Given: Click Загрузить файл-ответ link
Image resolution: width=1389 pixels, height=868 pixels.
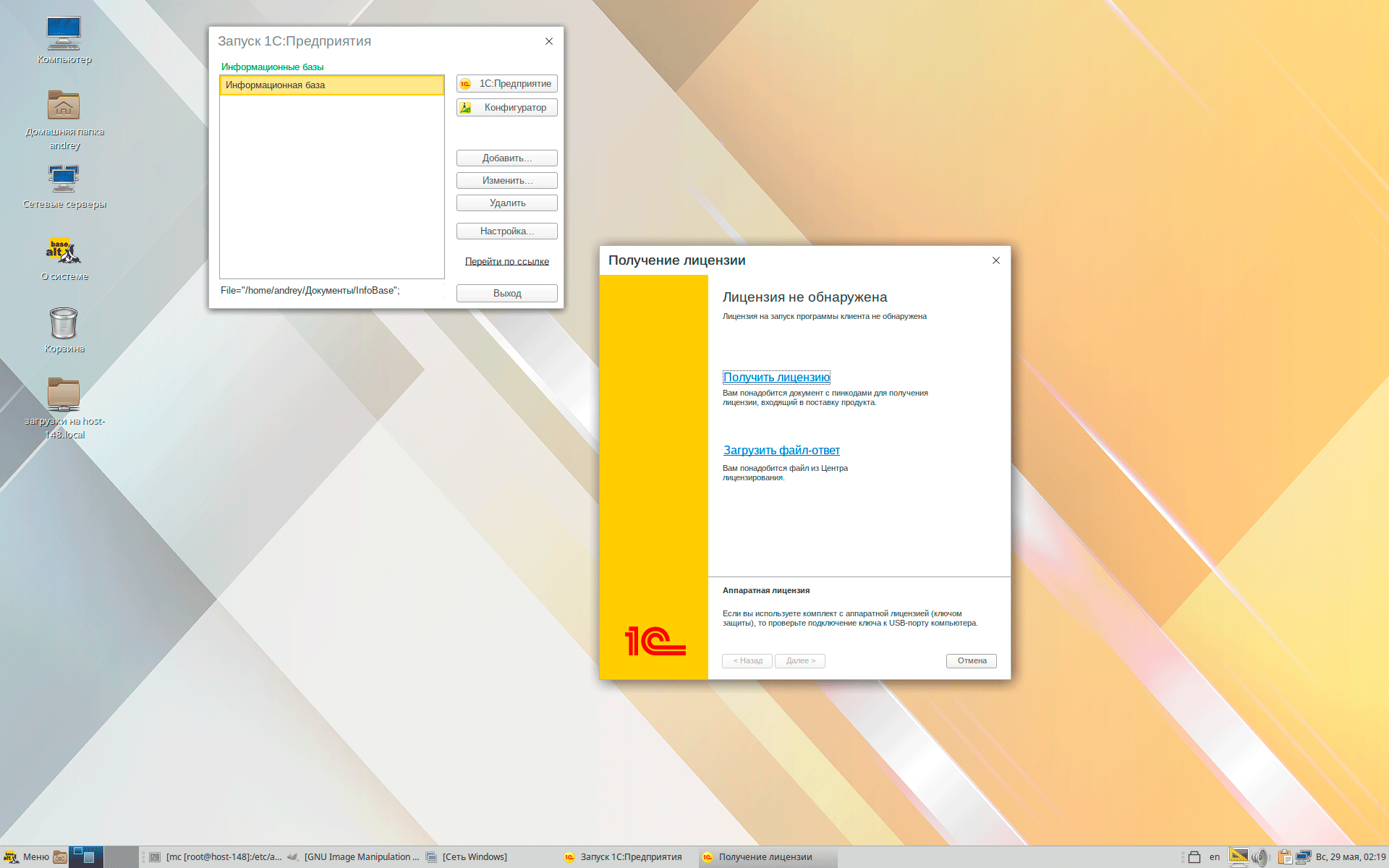Looking at the screenshot, I should (x=781, y=451).
